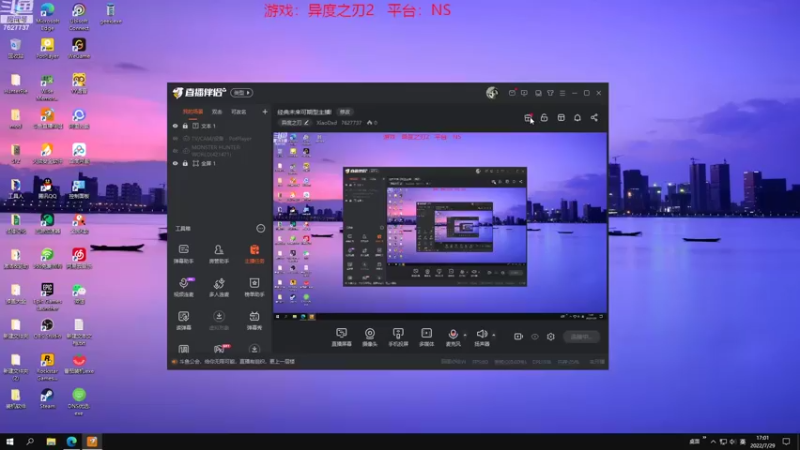
Task: Toggle visibility of 全屏 1 source
Action: (x=175, y=164)
